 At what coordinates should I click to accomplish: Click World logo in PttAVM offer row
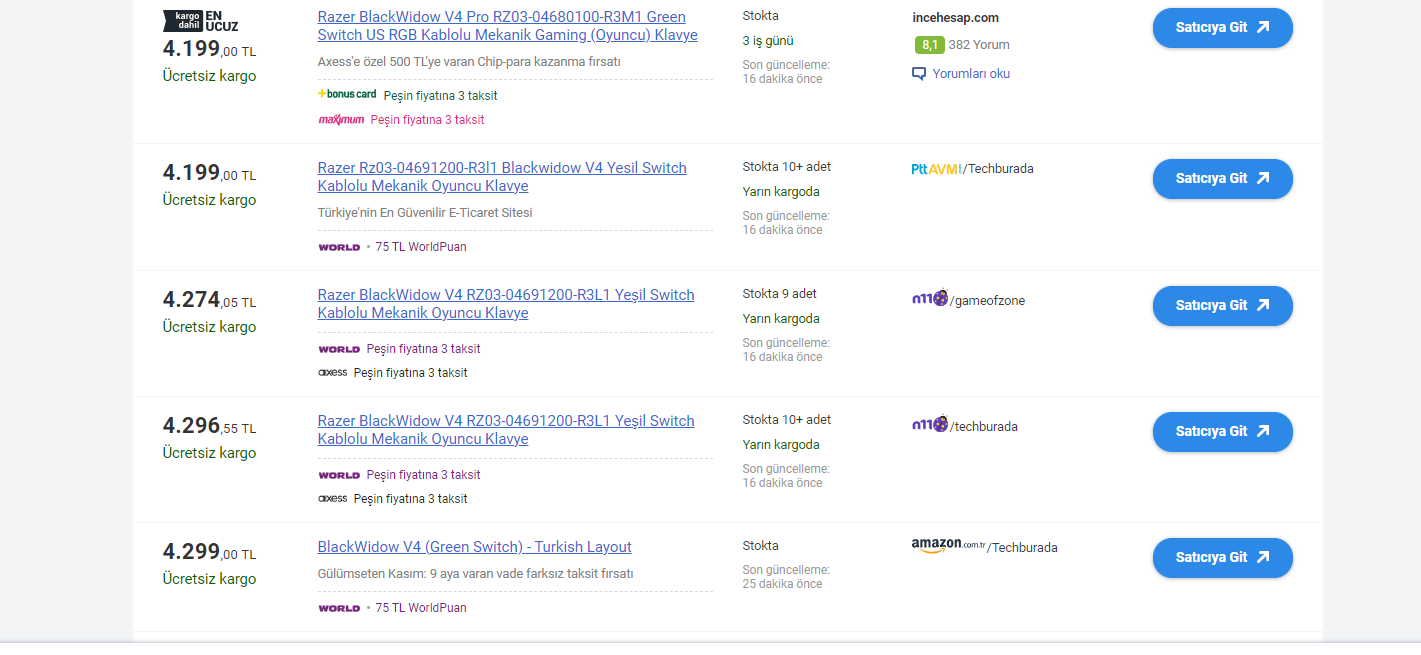point(339,247)
